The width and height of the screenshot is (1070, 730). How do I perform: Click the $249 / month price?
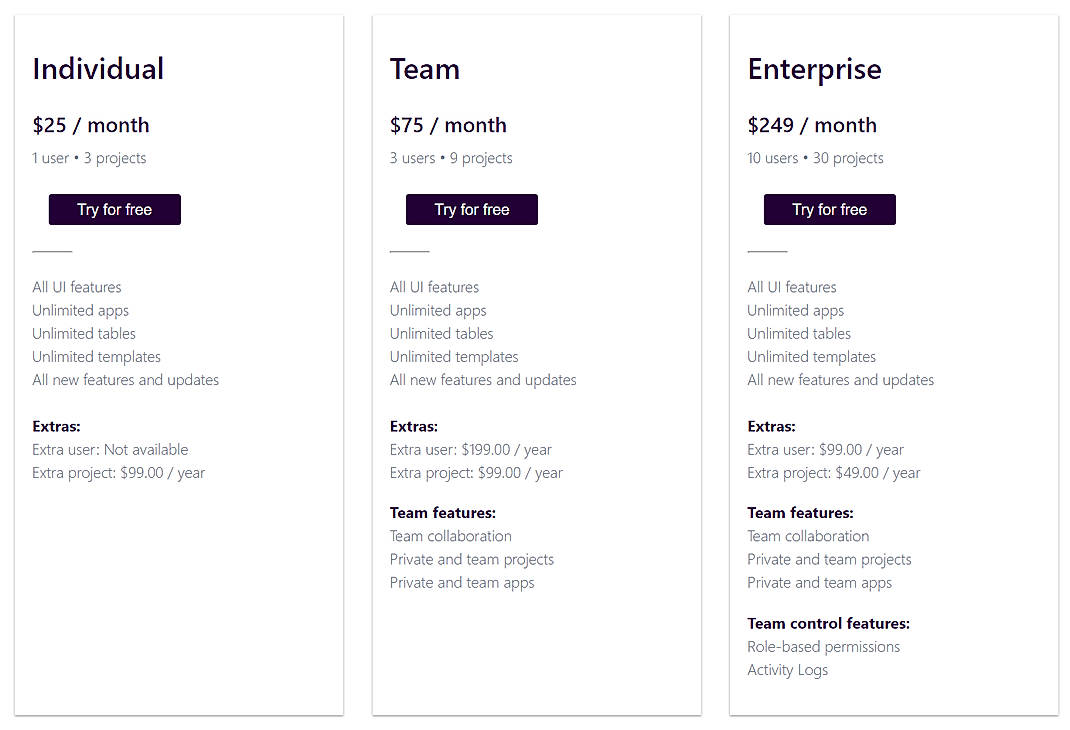(x=812, y=125)
